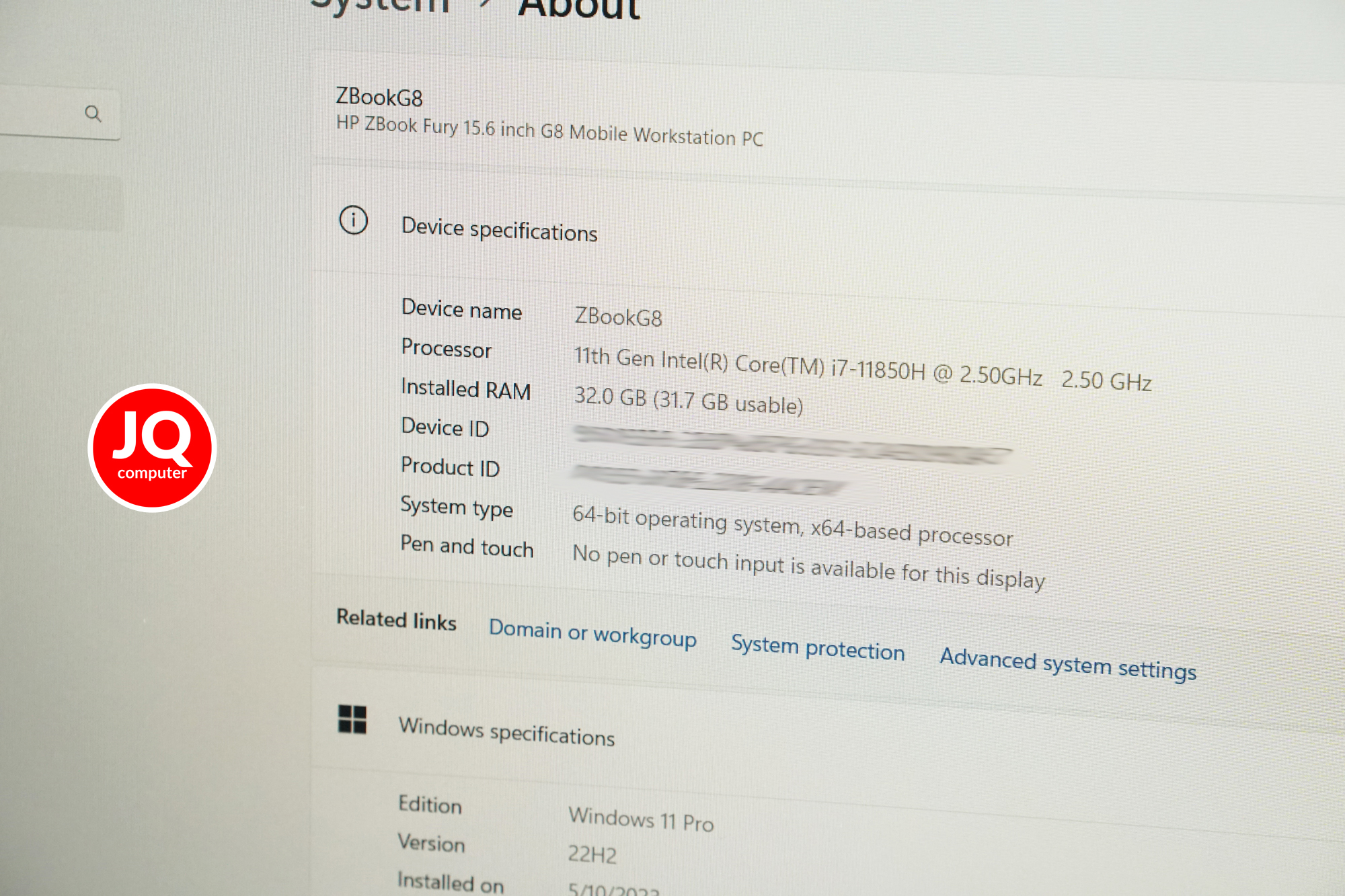The height and width of the screenshot is (896, 1345).
Task: Select the 22H2 version value
Action: pos(592,854)
